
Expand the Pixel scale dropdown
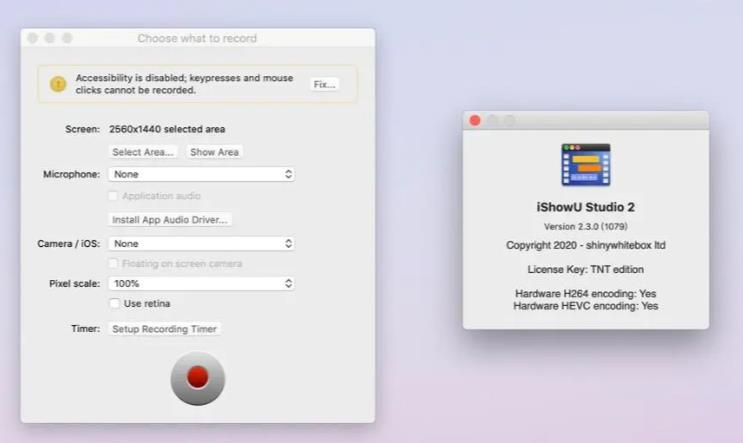(x=202, y=283)
